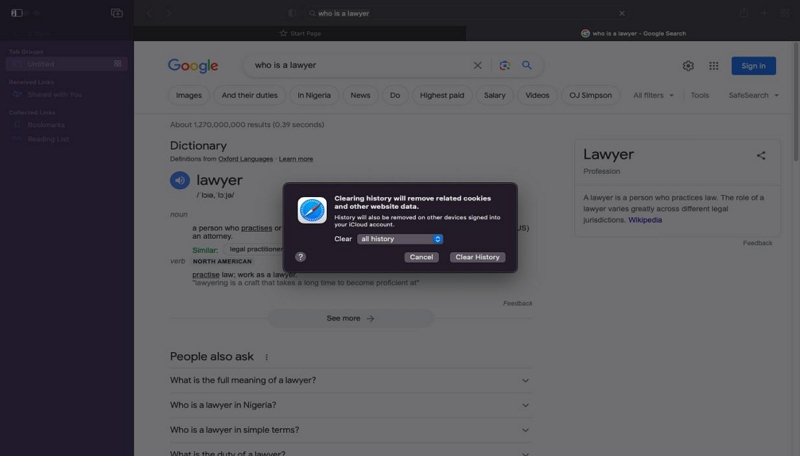Click the practises link in definition
The image size is (800, 456).
257,228
